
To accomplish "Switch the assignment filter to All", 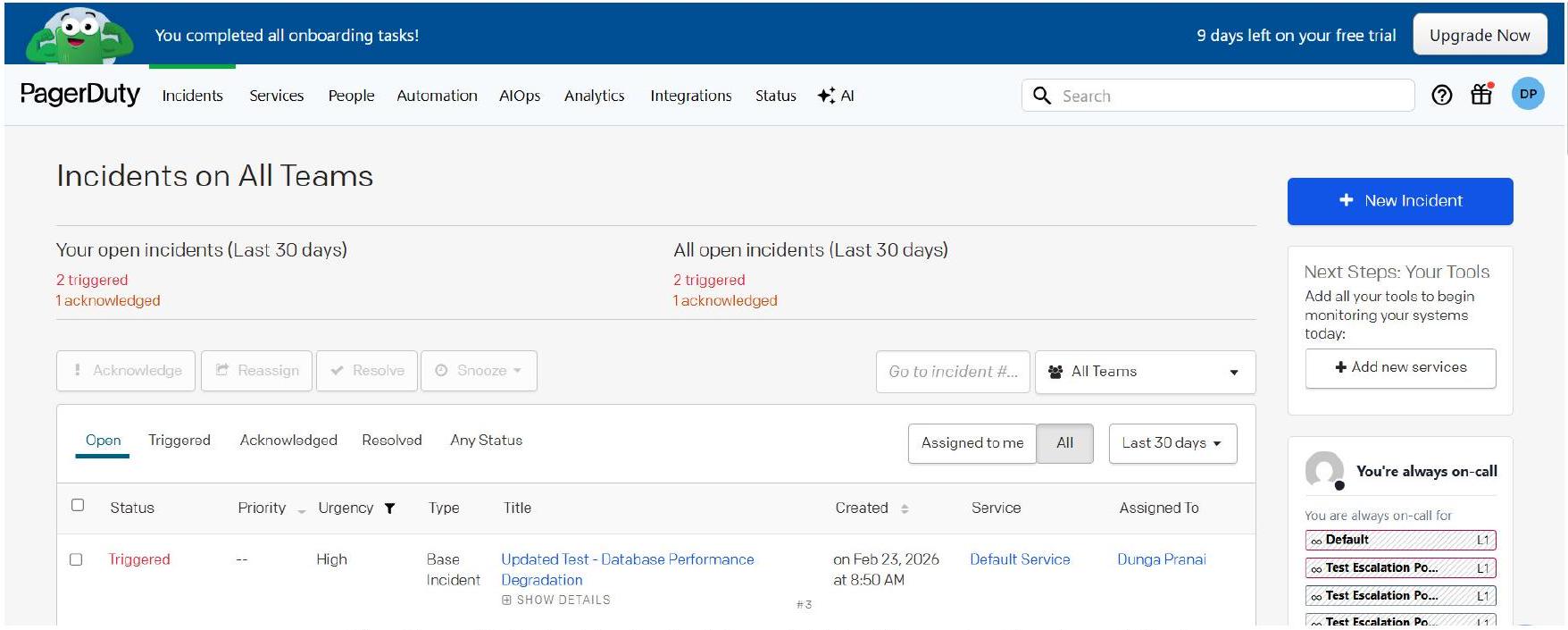I will (x=1064, y=443).
